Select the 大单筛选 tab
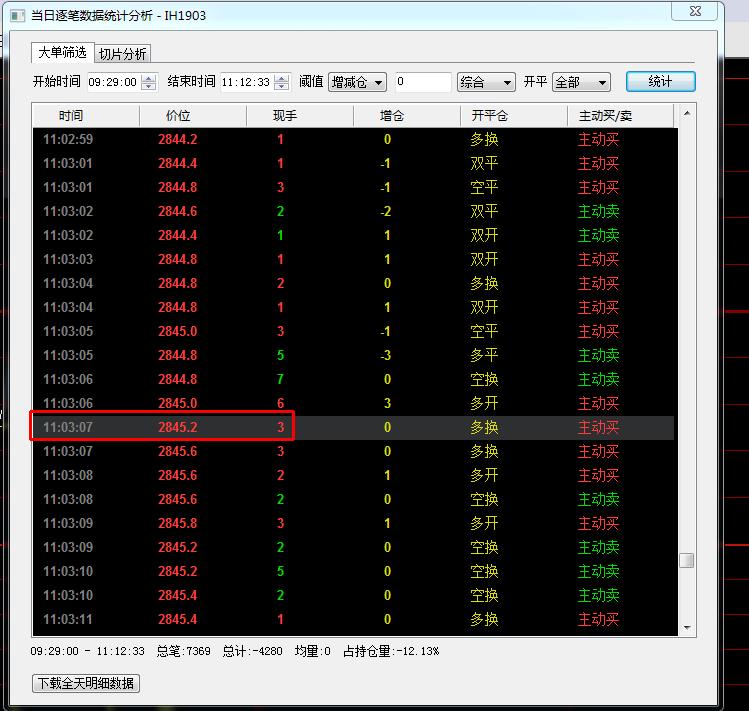 [62, 53]
